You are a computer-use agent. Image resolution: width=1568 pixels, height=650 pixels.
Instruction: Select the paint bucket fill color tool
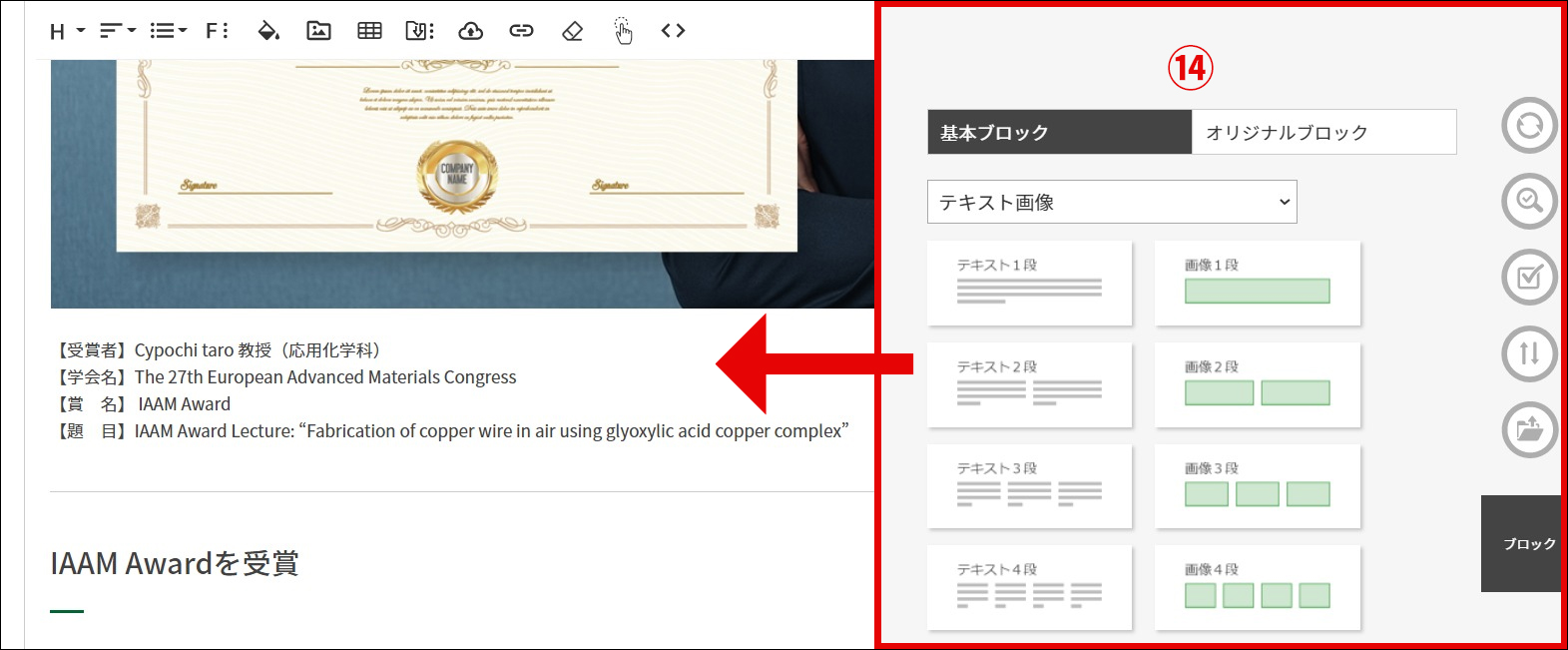[268, 31]
